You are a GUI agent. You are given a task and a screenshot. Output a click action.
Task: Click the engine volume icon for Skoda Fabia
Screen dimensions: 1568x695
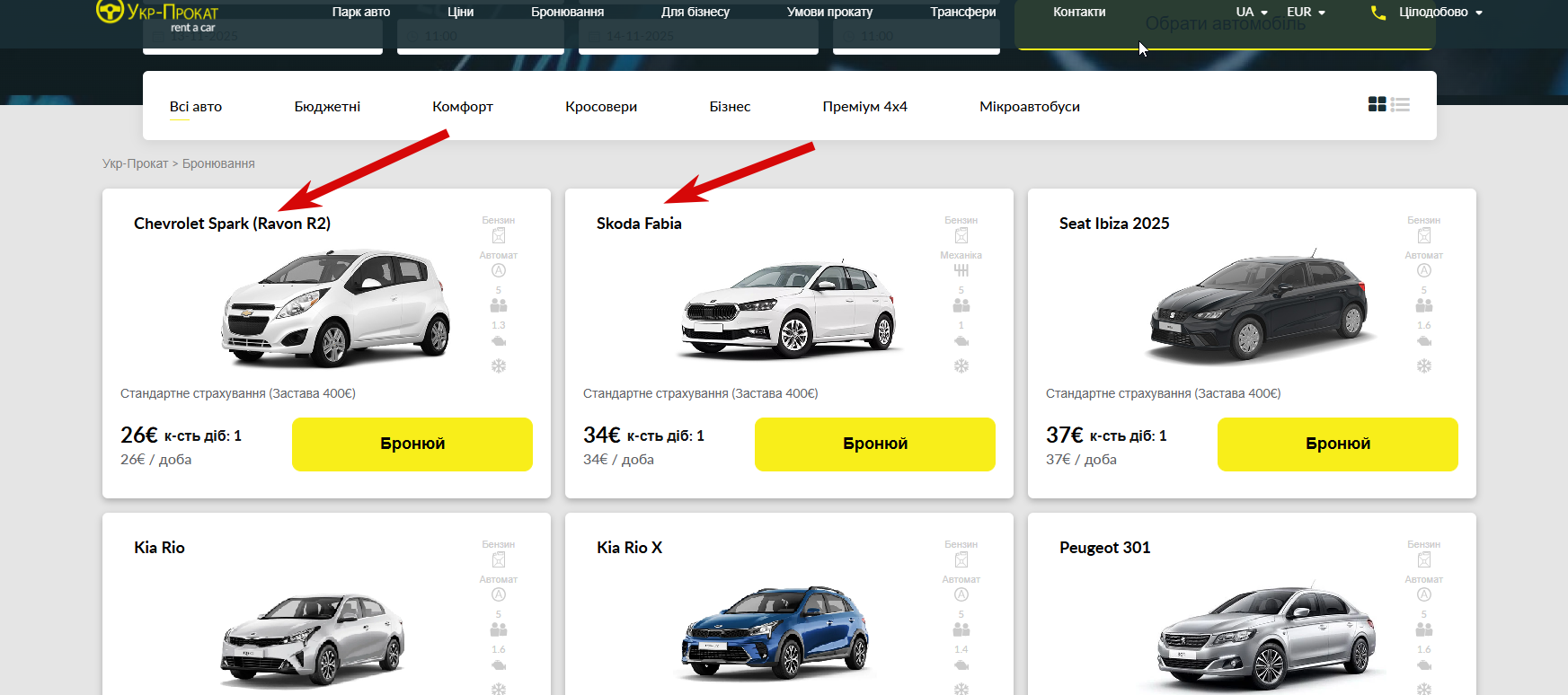coord(961,341)
